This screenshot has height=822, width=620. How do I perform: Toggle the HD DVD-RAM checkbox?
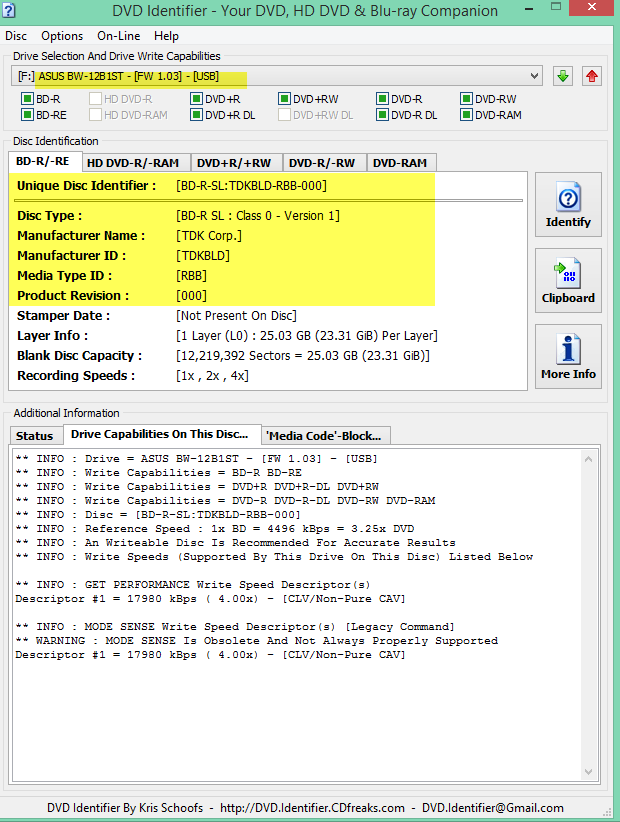point(95,115)
